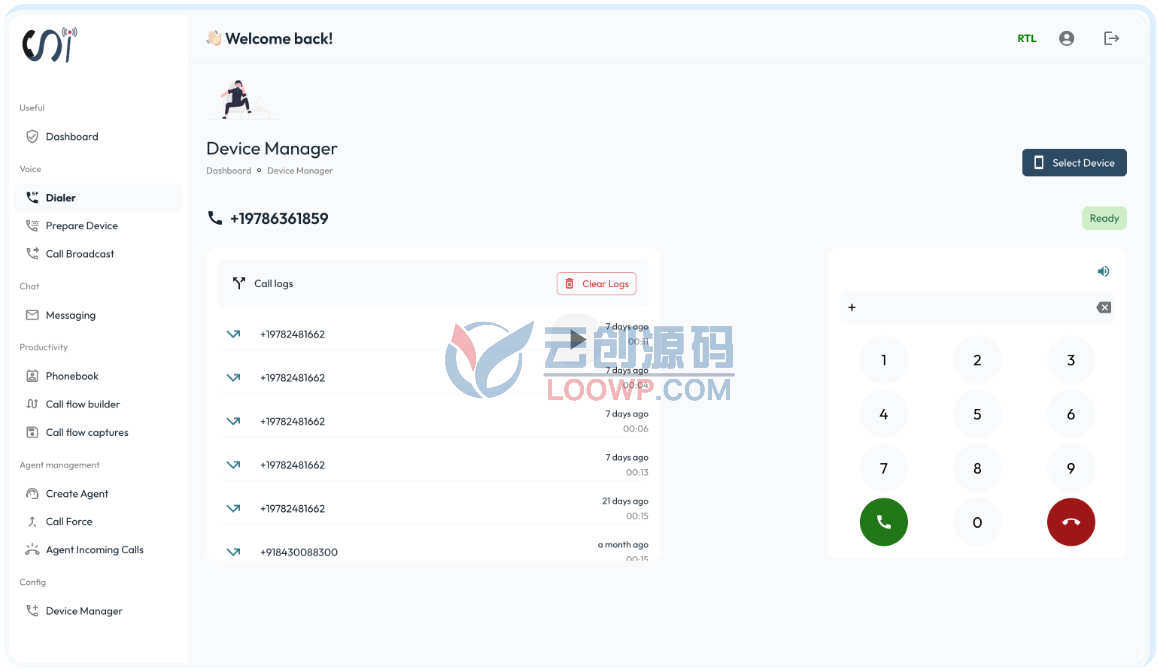Click the Call flow captures icon

tap(32, 433)
